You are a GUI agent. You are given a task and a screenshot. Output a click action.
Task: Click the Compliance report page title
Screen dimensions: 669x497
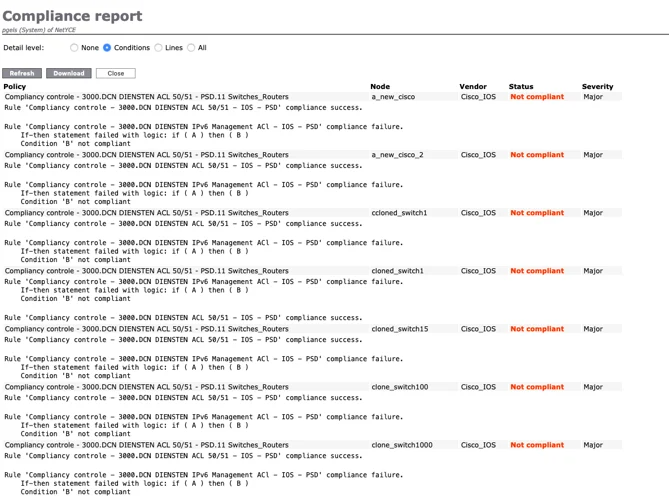pos(72,16)
